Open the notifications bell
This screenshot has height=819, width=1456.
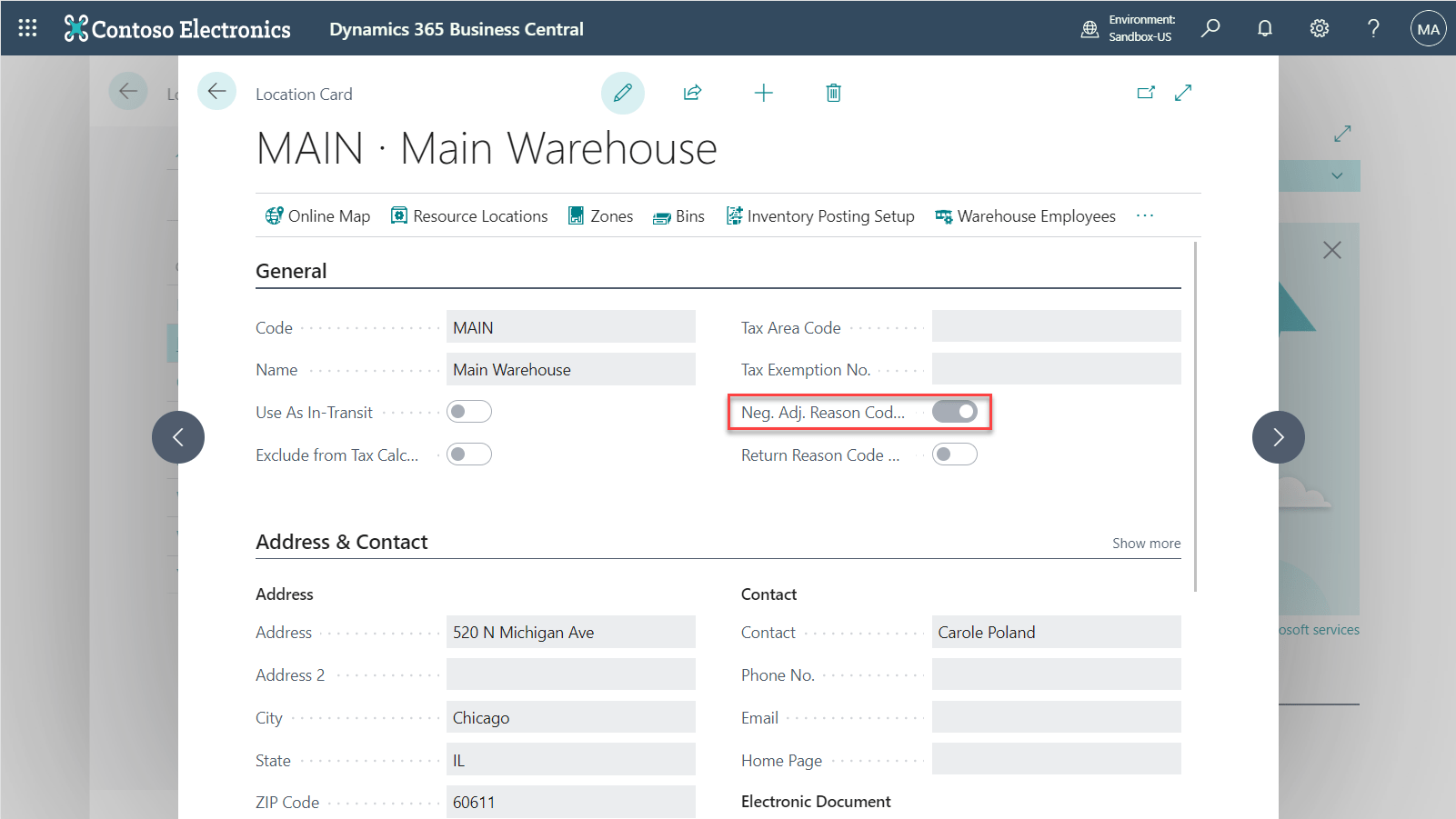pyautogui.click(x=1264, y=28)
